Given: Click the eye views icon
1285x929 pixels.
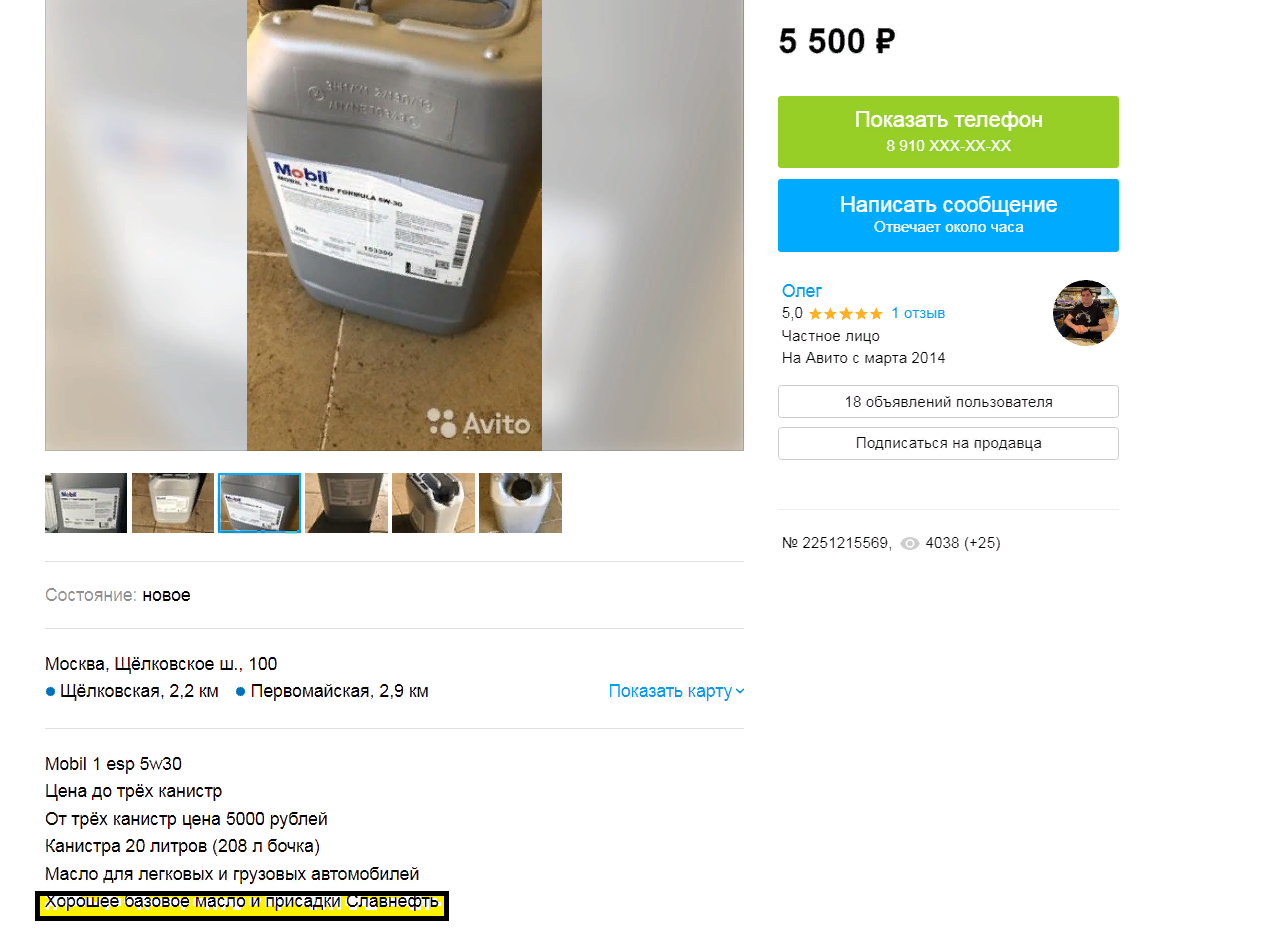Looking at the screenshot, I should tap(909, 543).
